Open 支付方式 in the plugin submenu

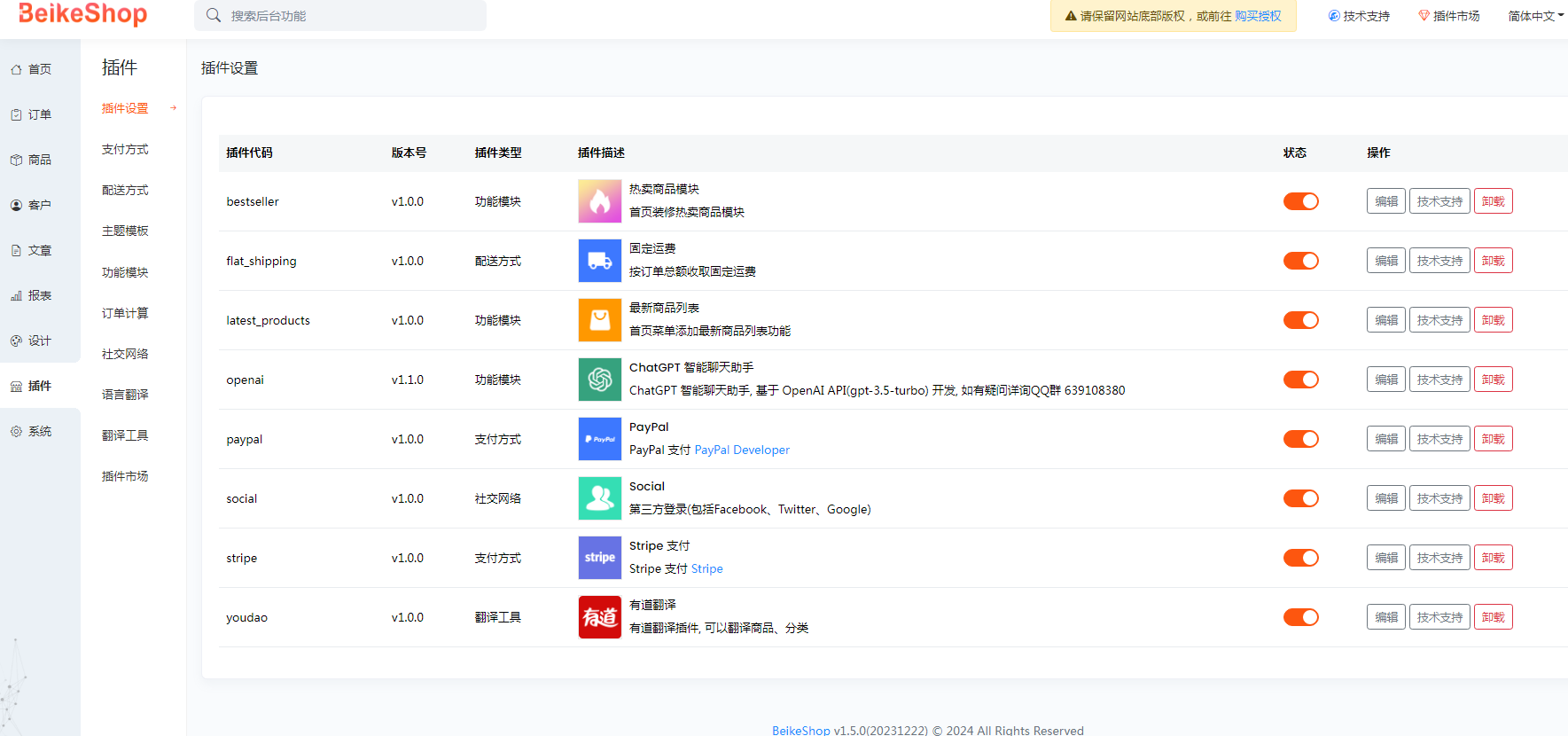[125, 149]
